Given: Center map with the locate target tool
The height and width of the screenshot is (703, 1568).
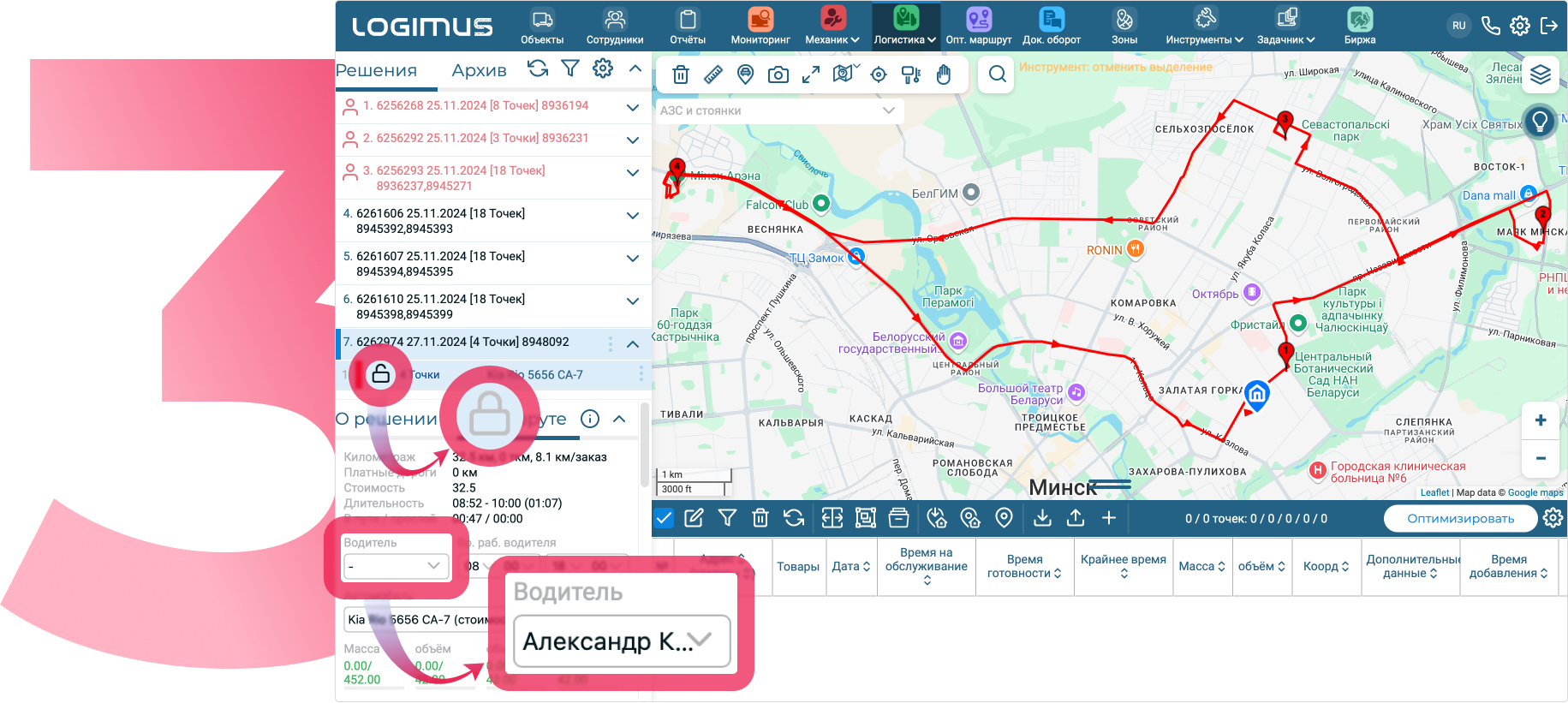Looking at the screenshot, I should click(x=879, y=74).
